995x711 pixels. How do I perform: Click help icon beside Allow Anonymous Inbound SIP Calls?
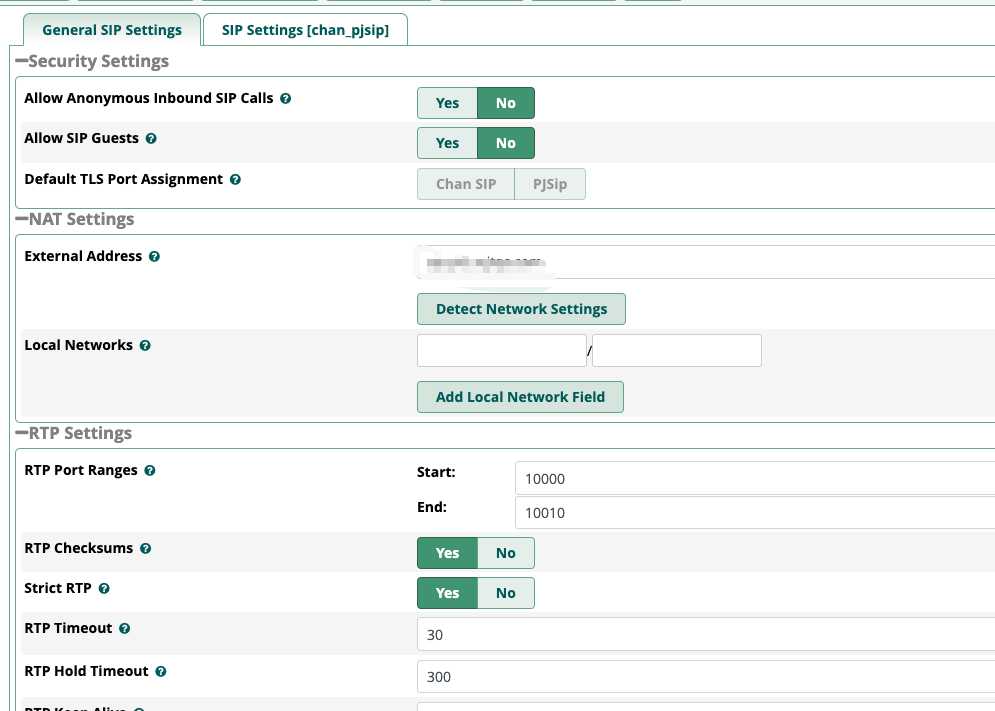coord(286,99)
